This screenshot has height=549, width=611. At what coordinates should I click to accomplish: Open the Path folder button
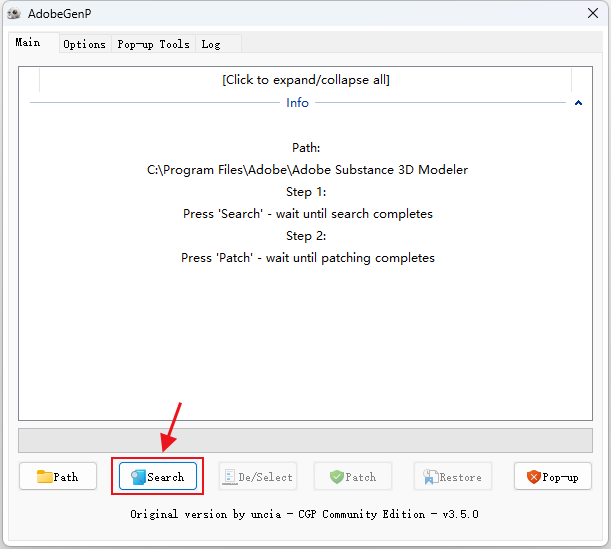pyautogui.click(x=58, y=476)
